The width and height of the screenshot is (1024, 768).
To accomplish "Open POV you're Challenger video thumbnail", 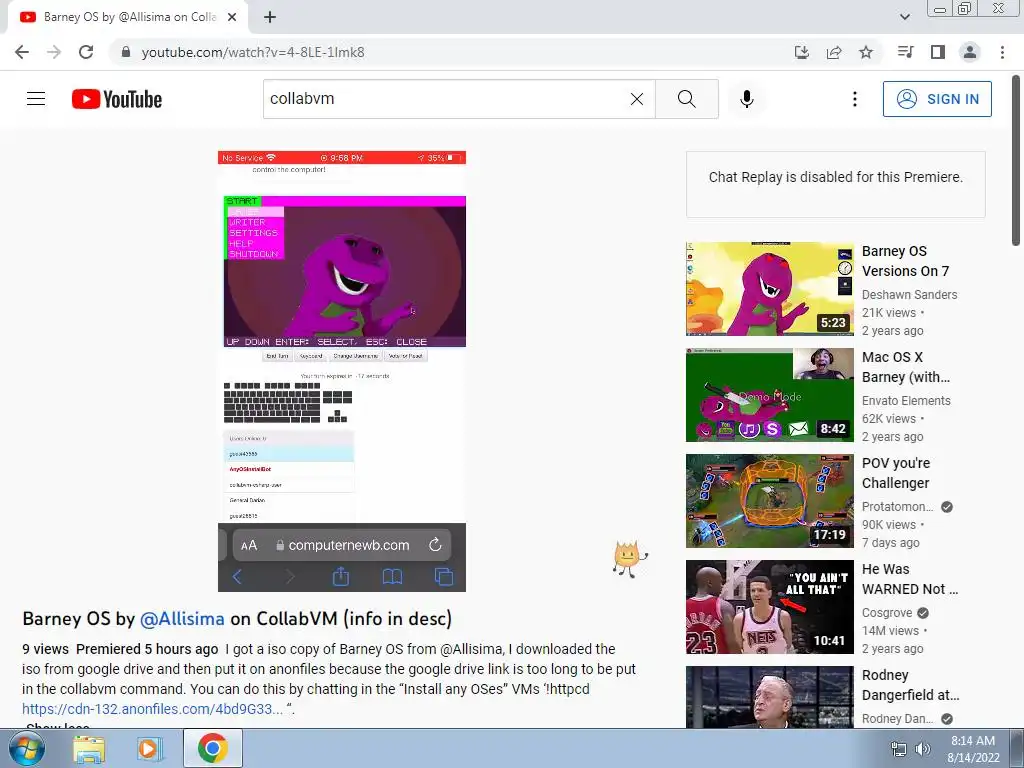I will (x=769, y=501).
